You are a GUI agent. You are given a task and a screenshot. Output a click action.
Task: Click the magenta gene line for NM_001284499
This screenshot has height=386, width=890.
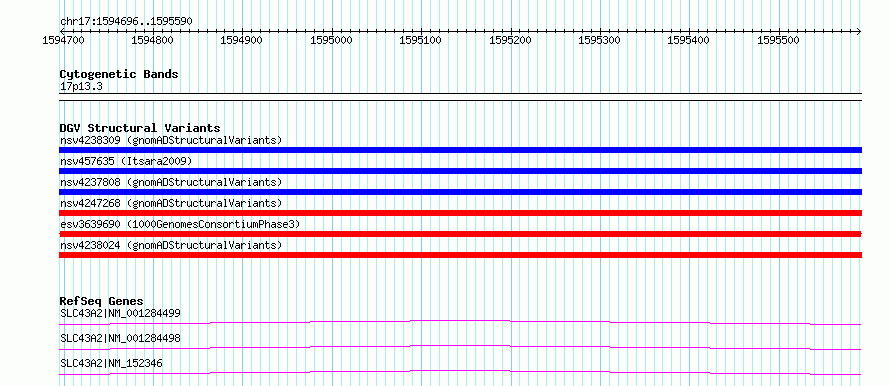pos(460,322)
